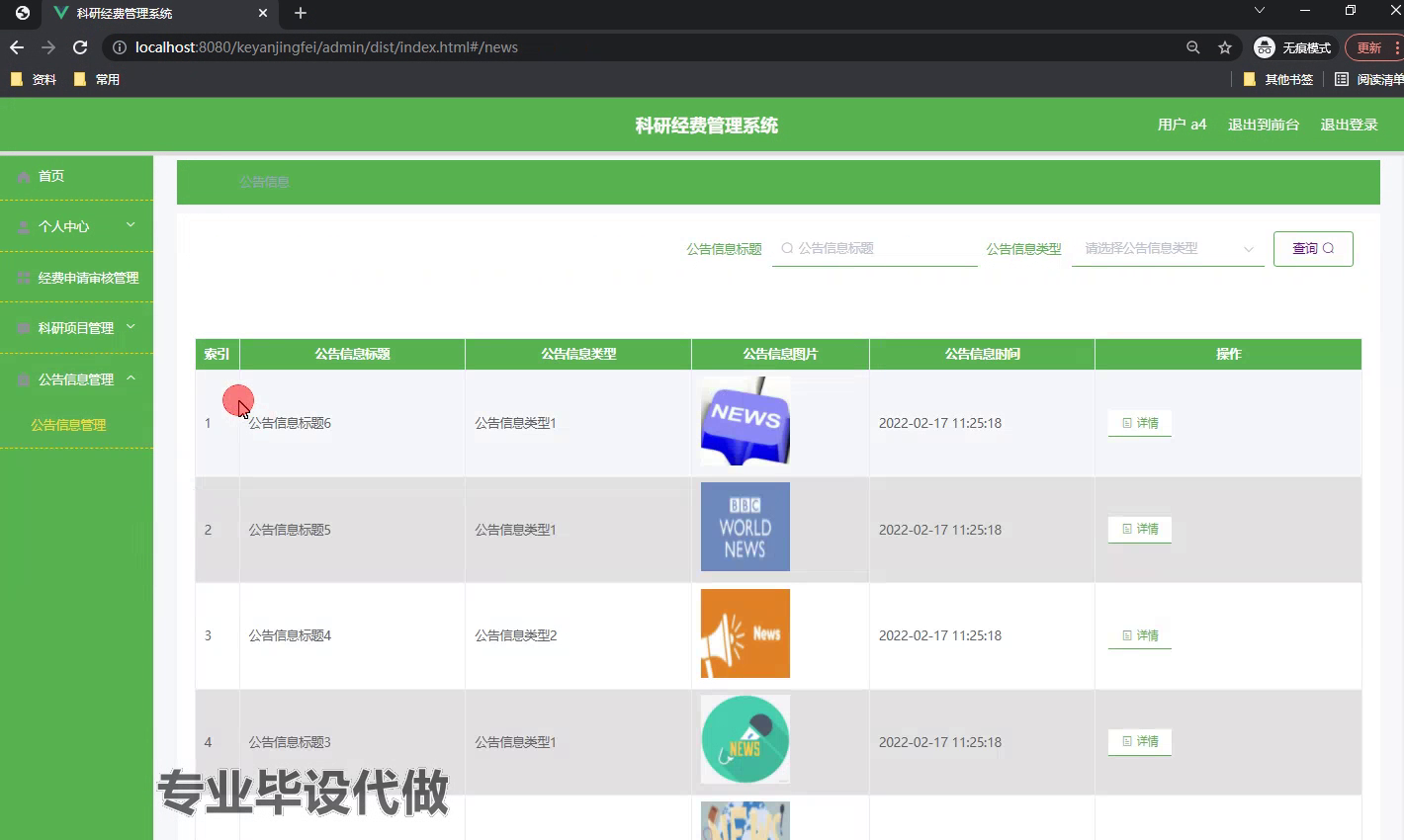Open 详情 for 公告信息标题4

pyautogui.click(x=1140, y=635)
